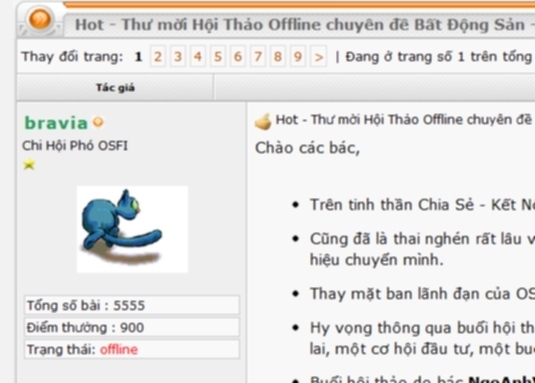Open bravia's blue cat avatar
This screenshot has height=383, width=535.
click(132, 229)
